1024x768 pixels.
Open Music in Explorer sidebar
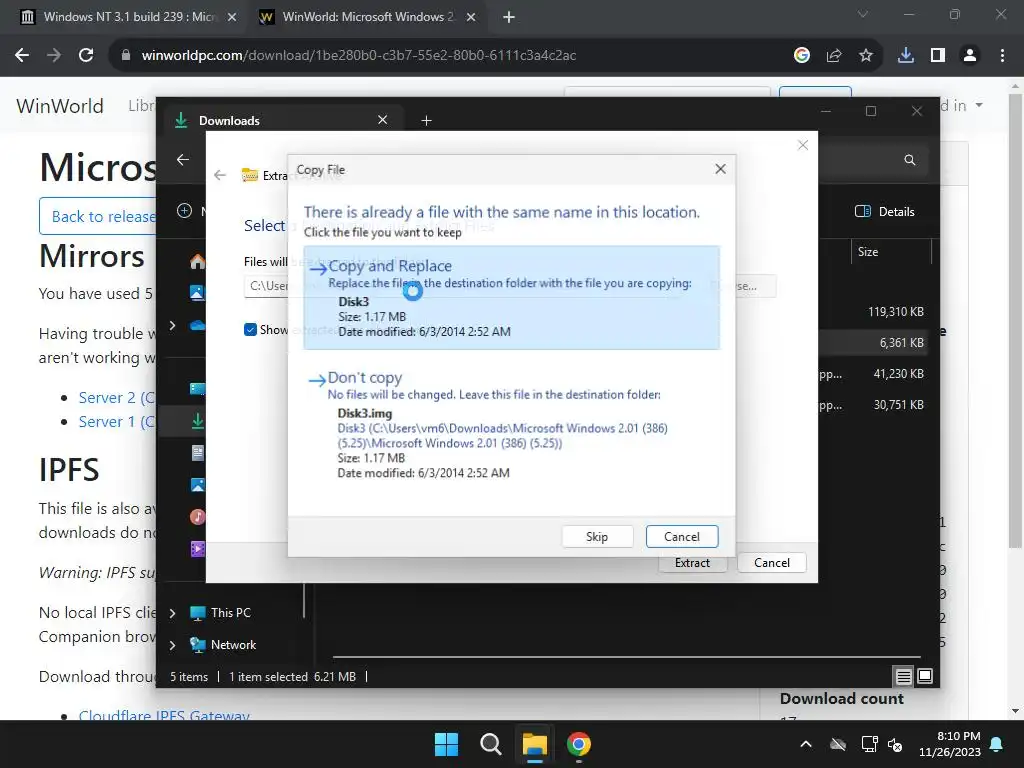click(x=197, y=517)
